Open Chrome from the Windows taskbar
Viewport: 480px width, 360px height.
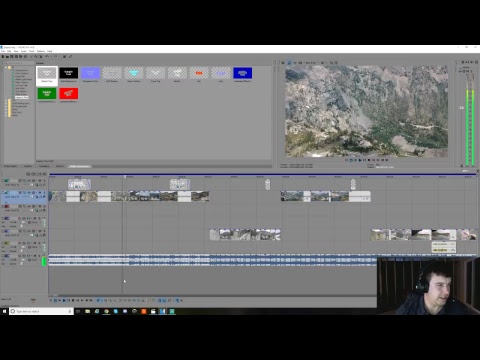(106, 311)
